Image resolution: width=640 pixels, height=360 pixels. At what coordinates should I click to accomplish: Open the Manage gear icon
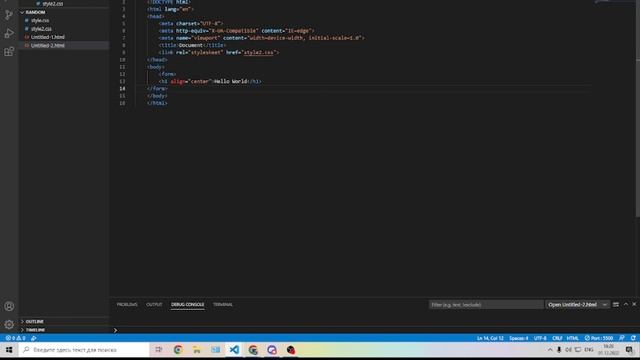tap(9, 324)
